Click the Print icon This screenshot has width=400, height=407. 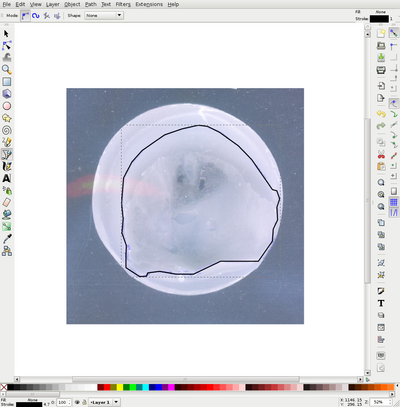(381, 70)
